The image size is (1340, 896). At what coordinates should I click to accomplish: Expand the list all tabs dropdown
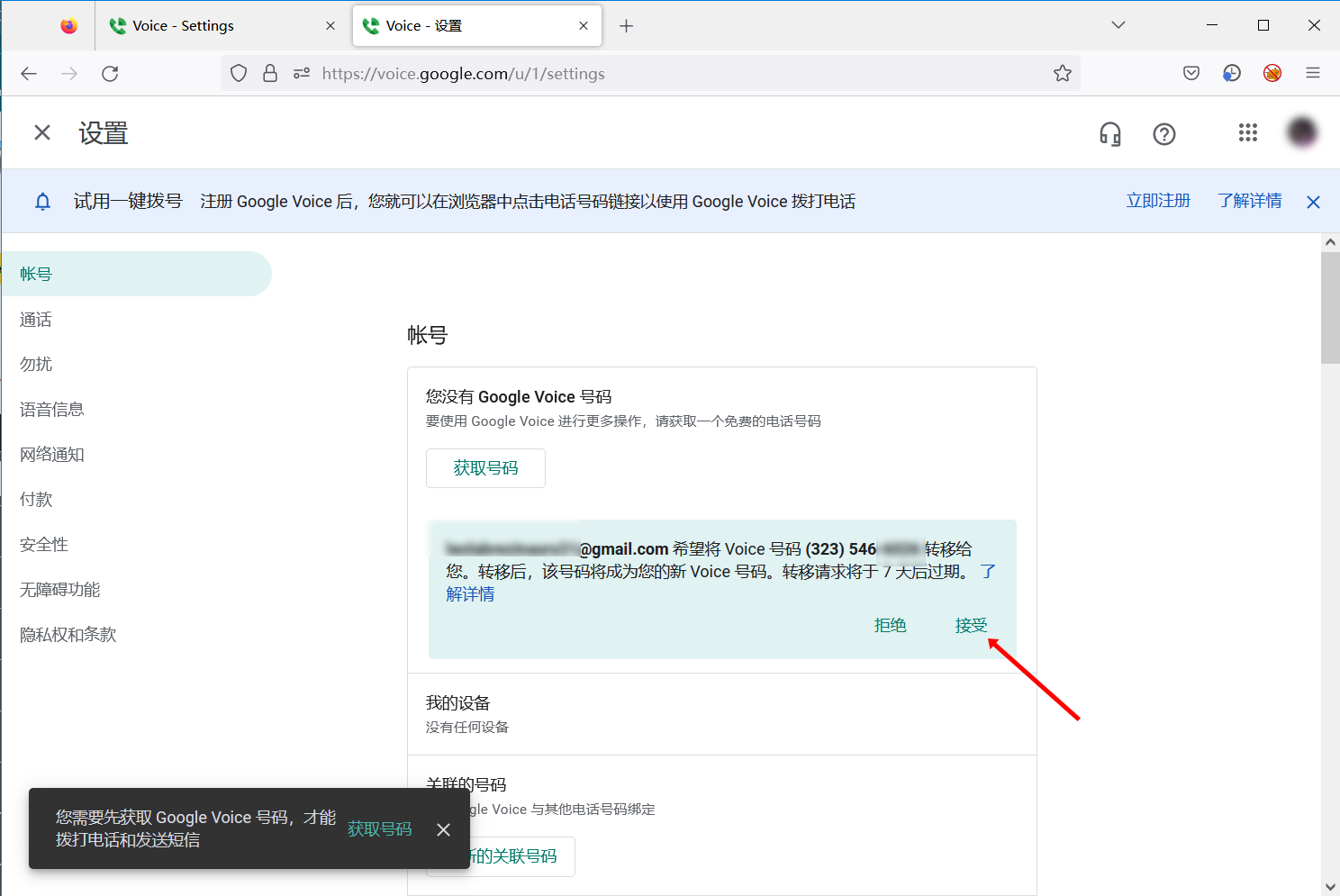tap(1118, 25)
